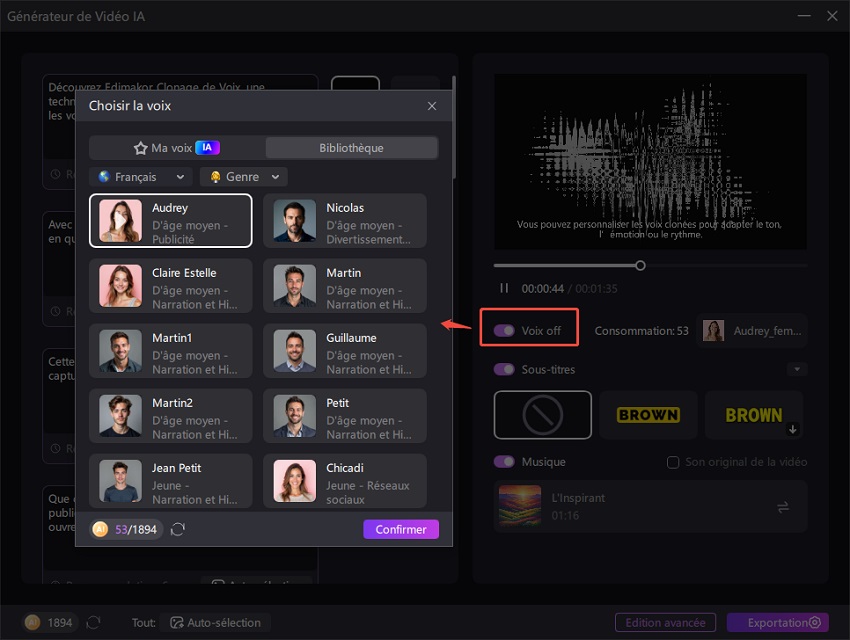Click the Auto-sélection button
This screenshot has height=640, width=850.
coord(216,623)
